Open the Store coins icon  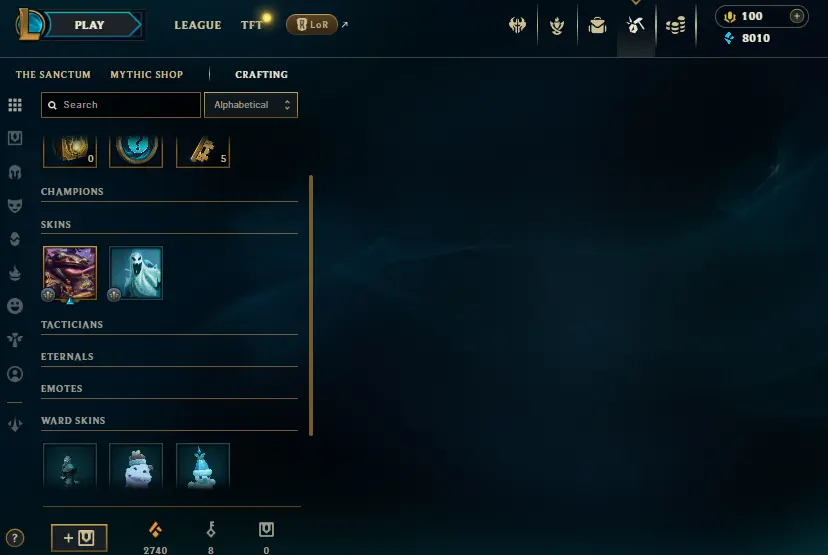[675, 25]
